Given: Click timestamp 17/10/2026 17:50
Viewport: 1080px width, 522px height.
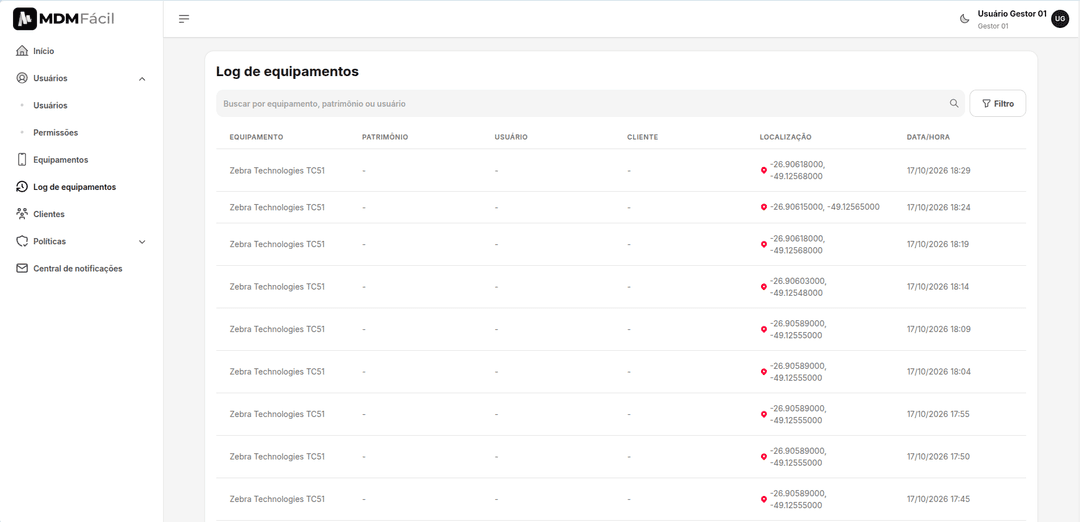Looking at the screenshot, I should coord(938,457).
